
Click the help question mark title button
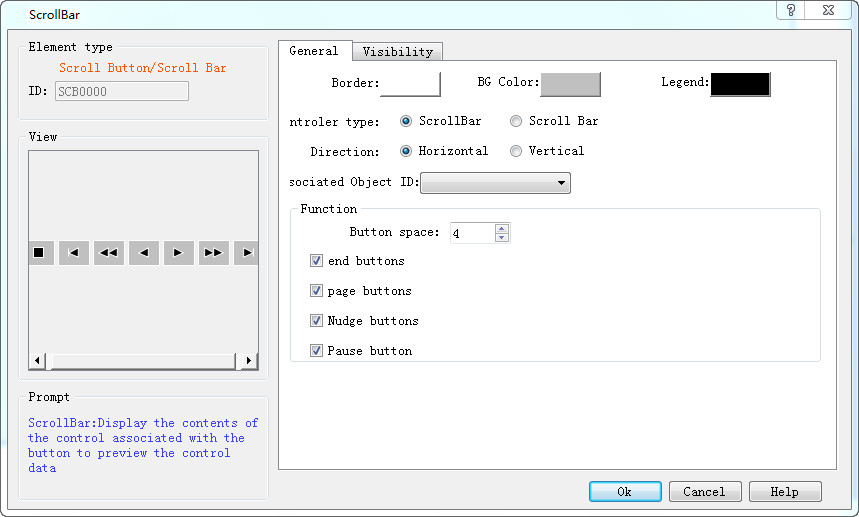(791, 10)
